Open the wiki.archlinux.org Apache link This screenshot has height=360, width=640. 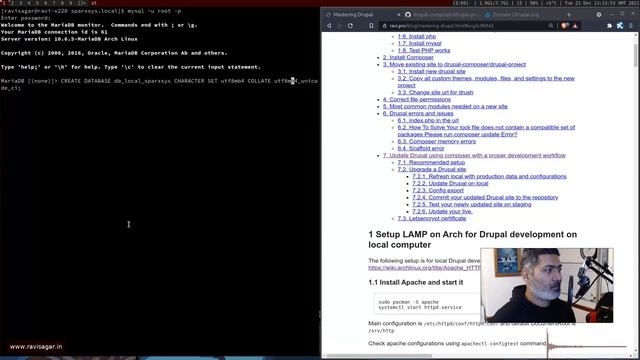[x=424, y=268]
